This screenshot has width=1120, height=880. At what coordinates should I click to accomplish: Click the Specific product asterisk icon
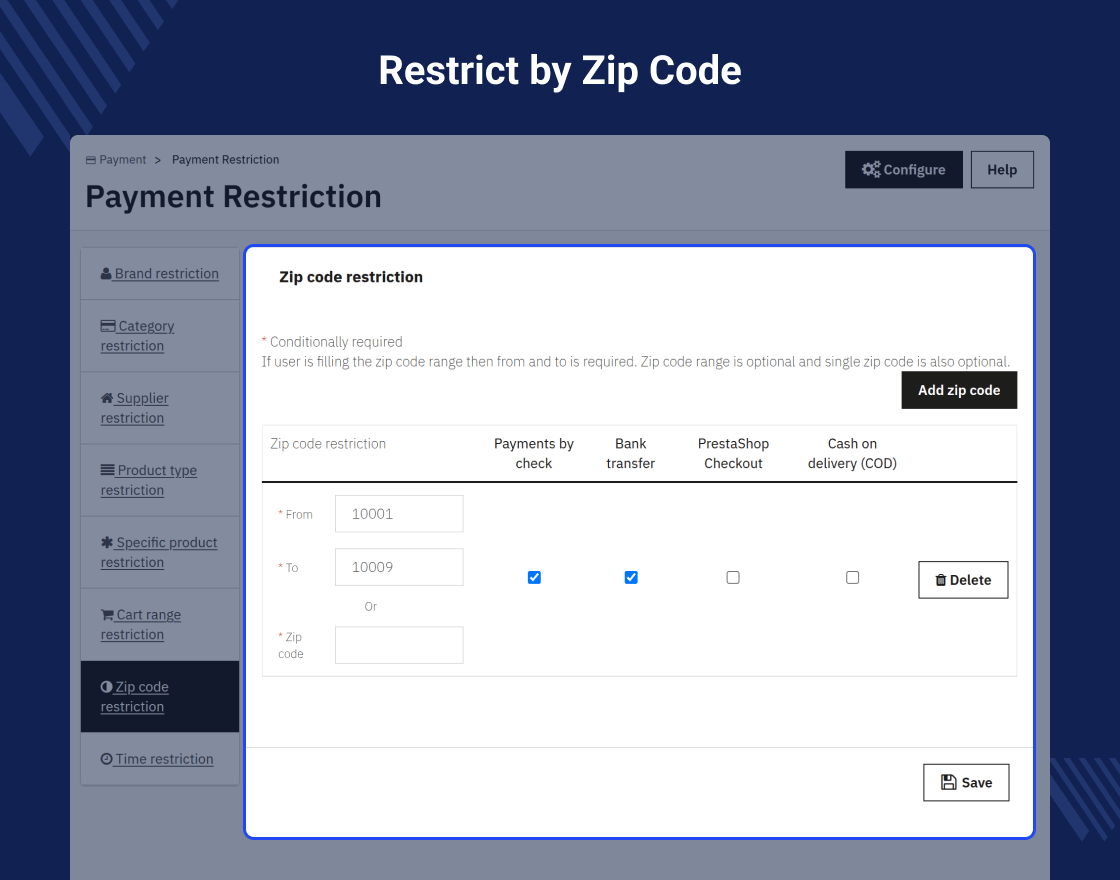pos(107,542)
